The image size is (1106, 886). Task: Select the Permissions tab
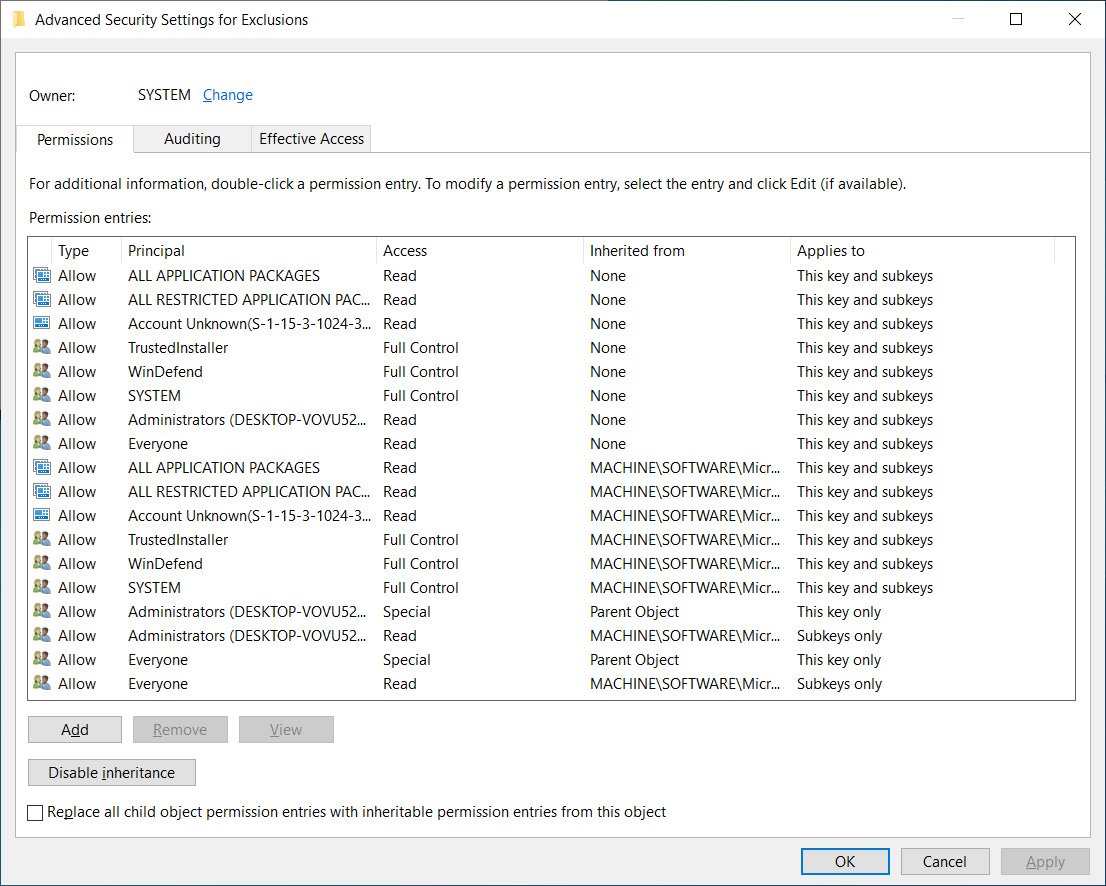(x=74, y=139)
